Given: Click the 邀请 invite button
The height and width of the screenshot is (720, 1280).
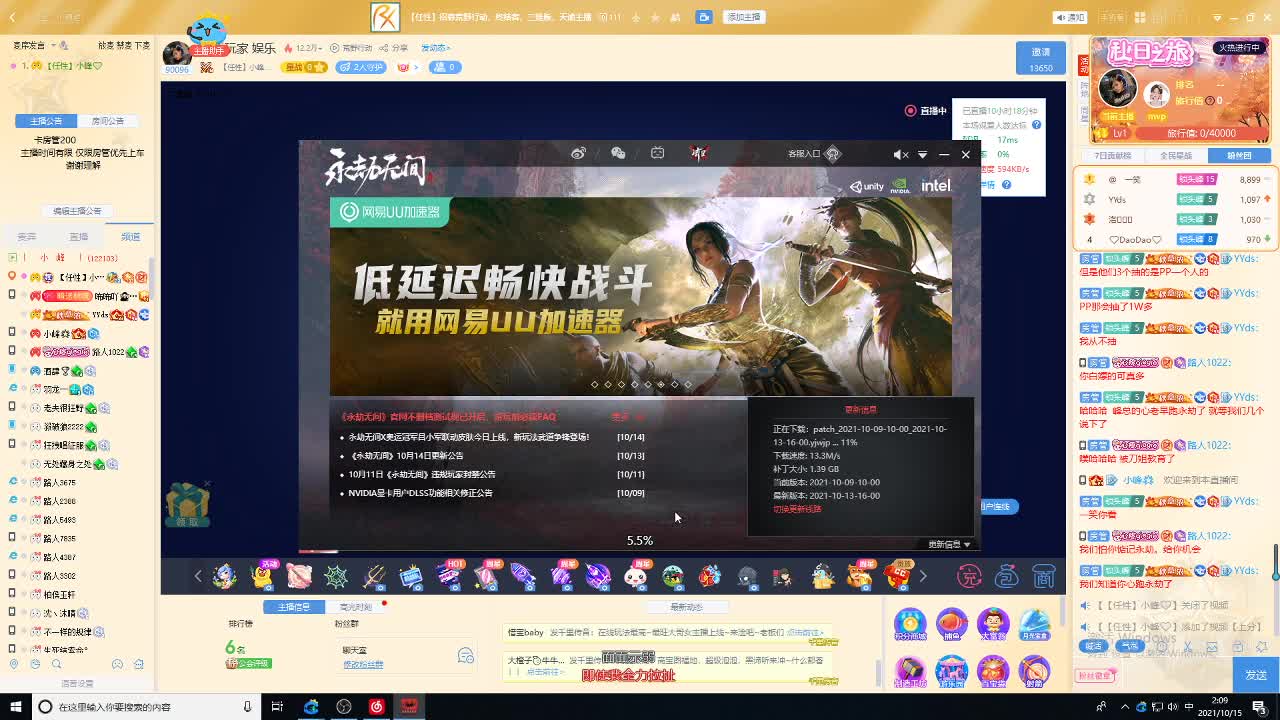Looking at the screenshot, I should 1041,58.
